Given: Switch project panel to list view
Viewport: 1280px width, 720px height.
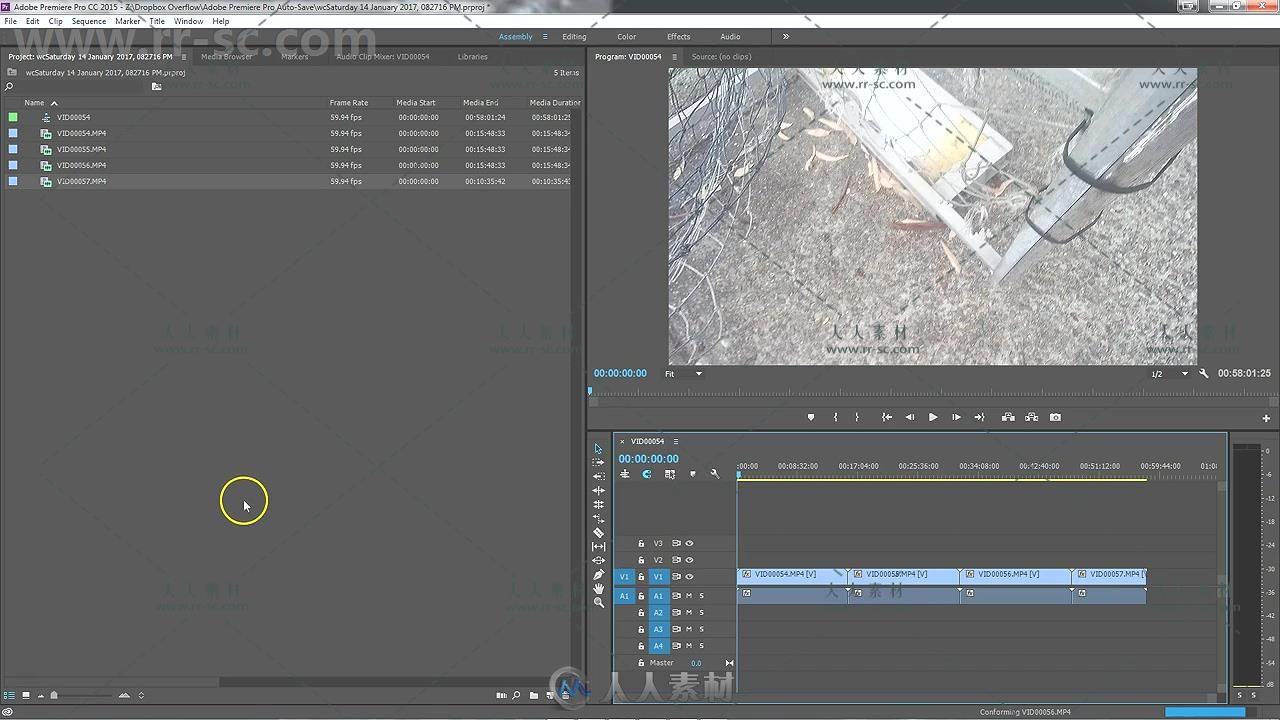Looking at the screenshot, I should (x=10, y=695).
